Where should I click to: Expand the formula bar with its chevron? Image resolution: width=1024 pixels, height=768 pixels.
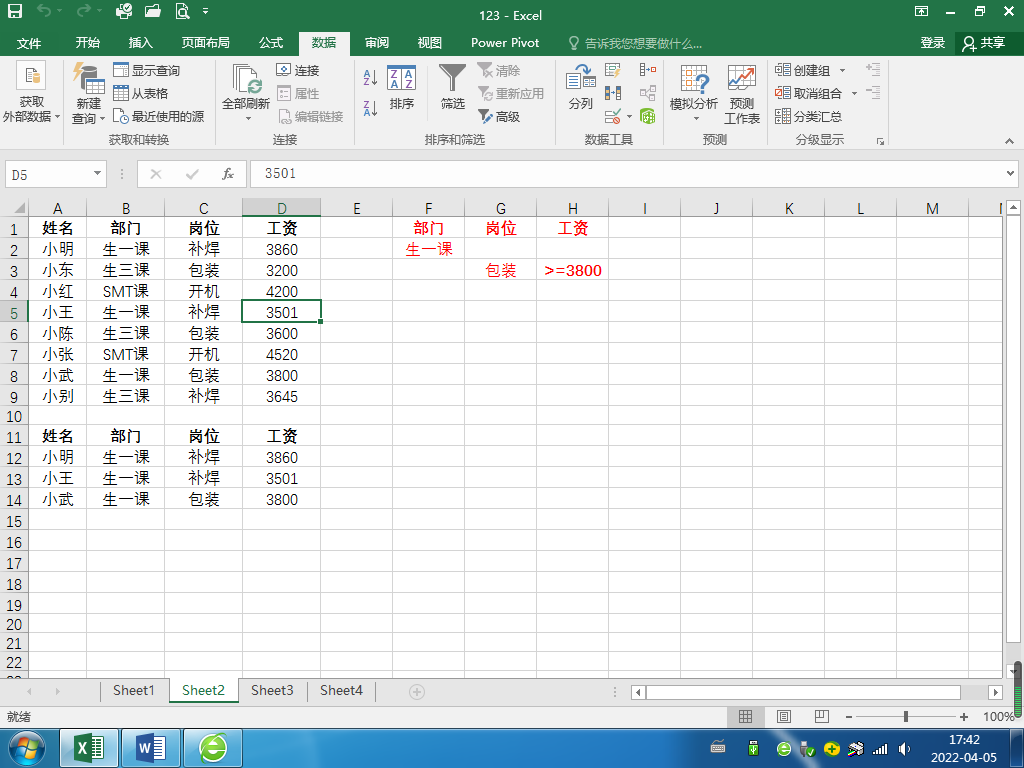tap(1010, 174)
